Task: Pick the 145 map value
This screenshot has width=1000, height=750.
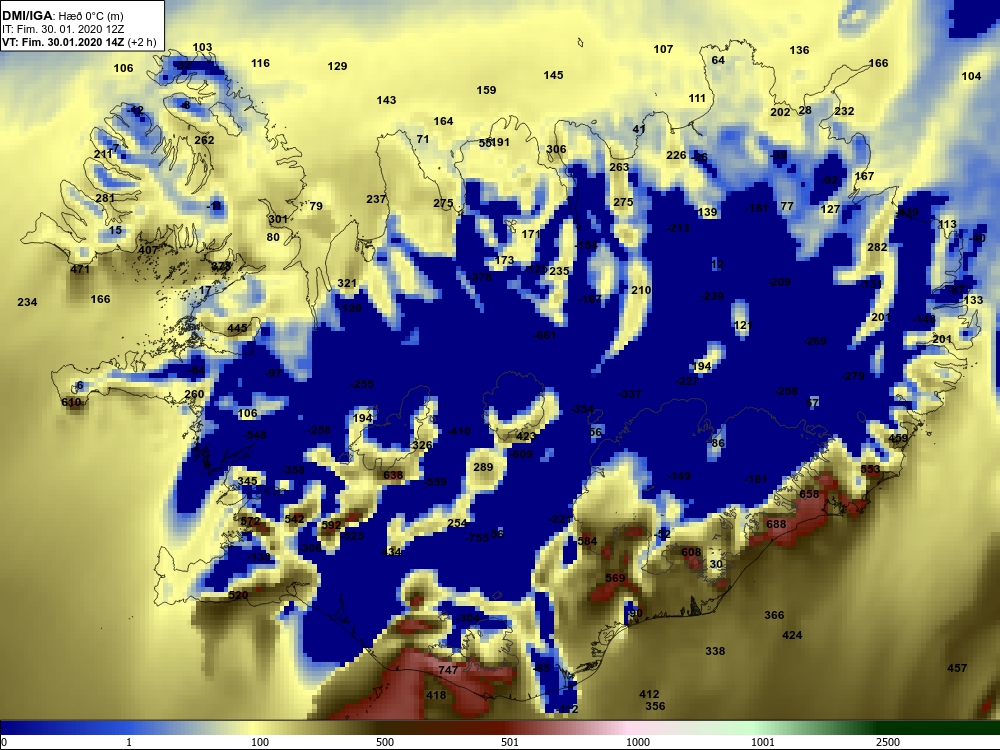Action: 554,75
